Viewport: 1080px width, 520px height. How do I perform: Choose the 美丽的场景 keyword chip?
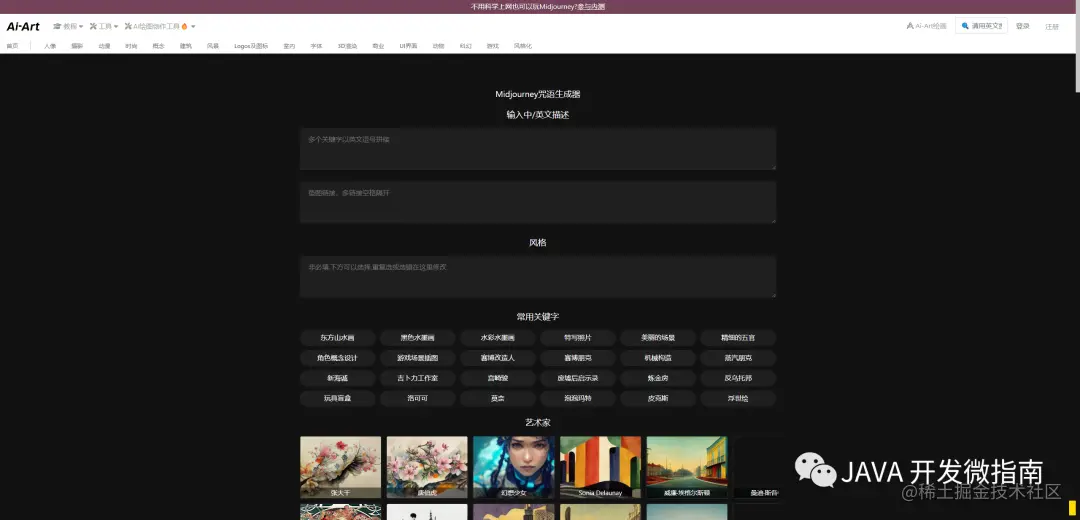658,337
